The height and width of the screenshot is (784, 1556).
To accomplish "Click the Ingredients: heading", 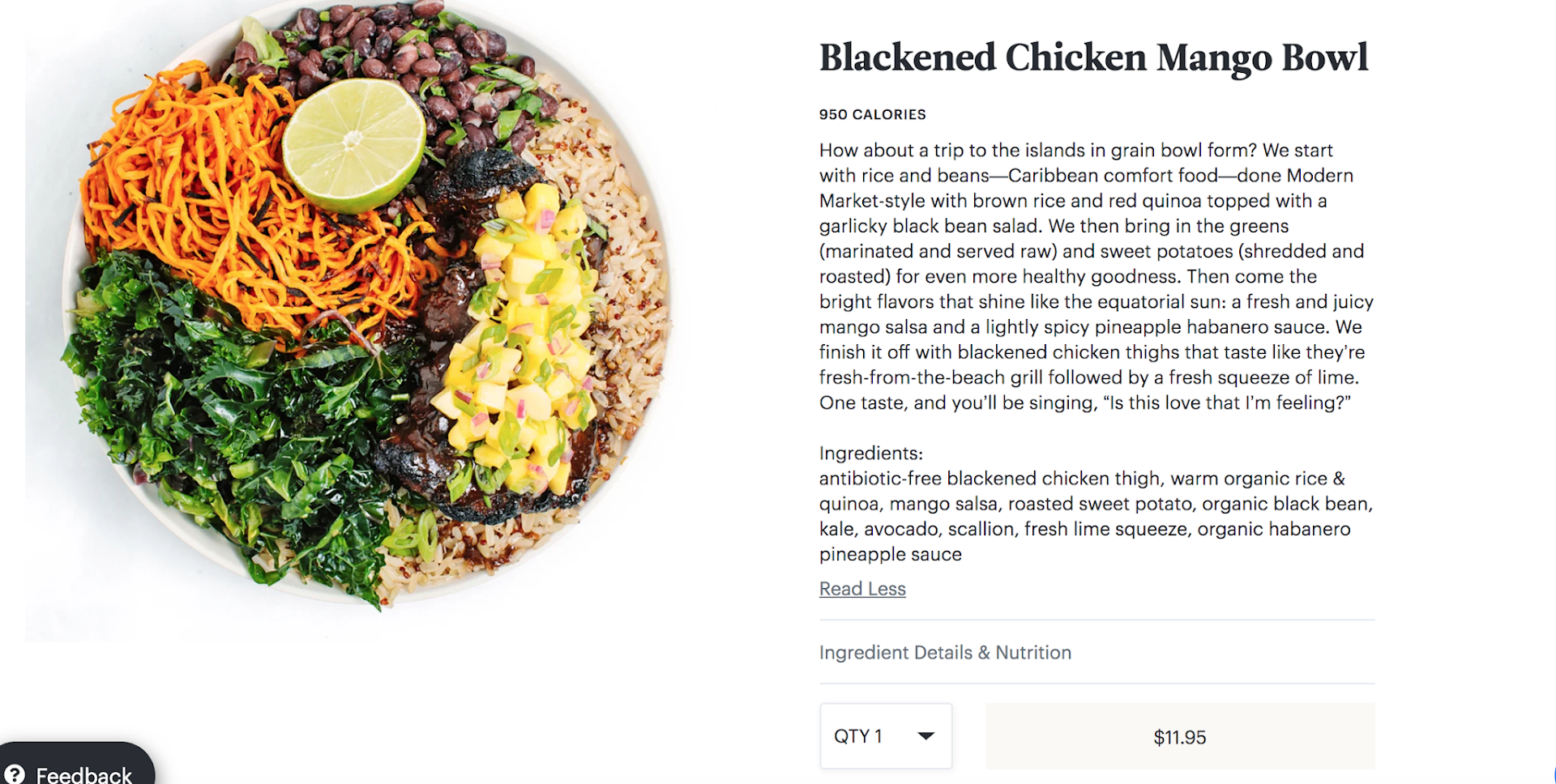I will pos(870,454).
